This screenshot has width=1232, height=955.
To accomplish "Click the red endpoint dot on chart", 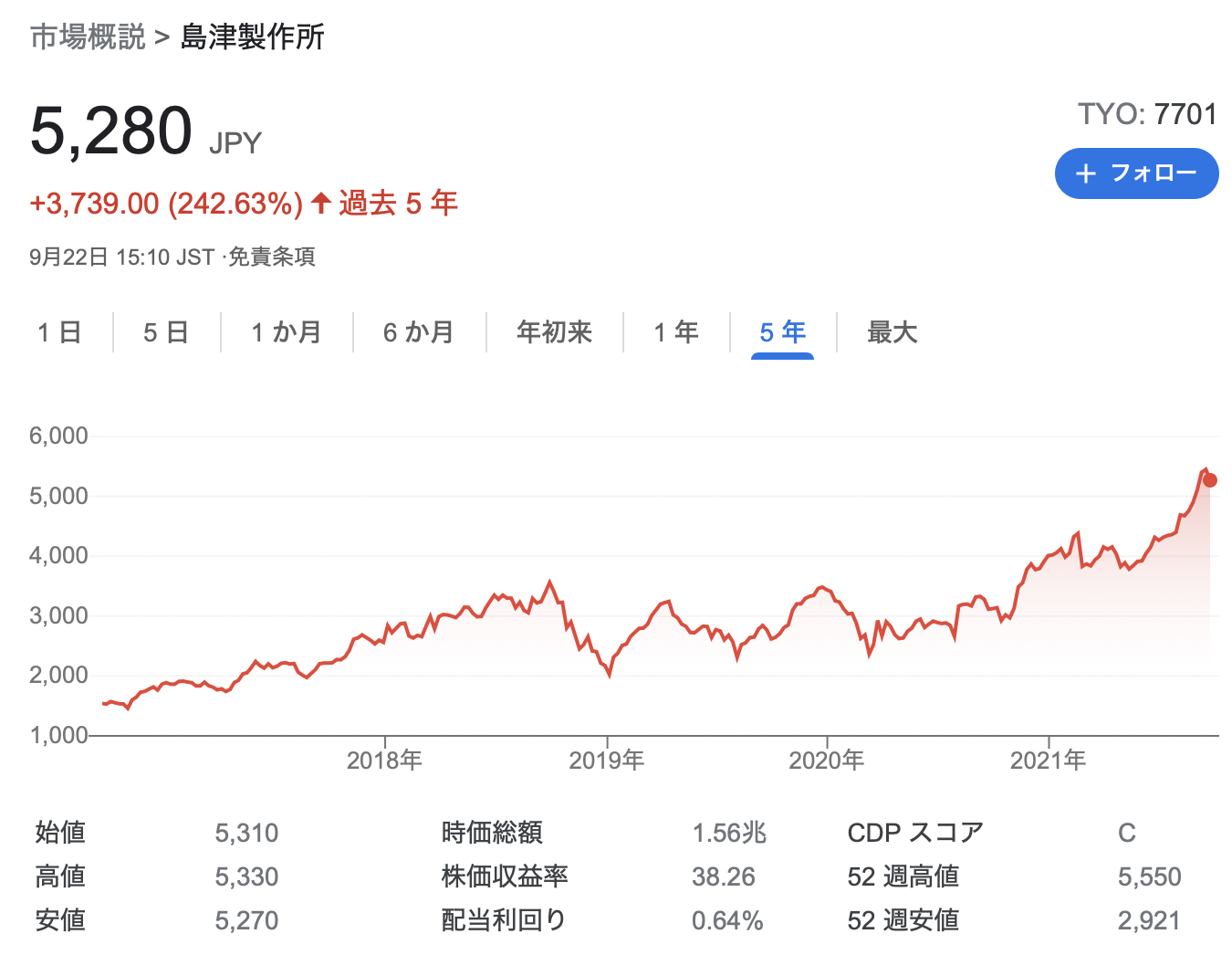I will pyautogui.click(x=1210, y=480).
